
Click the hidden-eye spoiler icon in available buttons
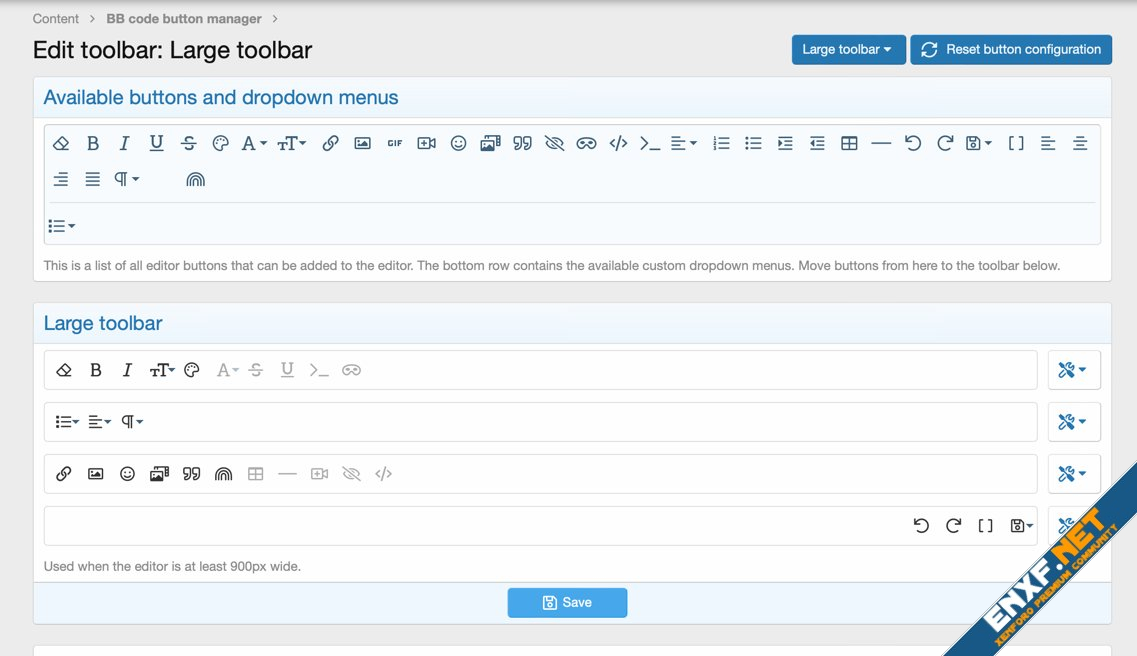click(x=554, y=144)
